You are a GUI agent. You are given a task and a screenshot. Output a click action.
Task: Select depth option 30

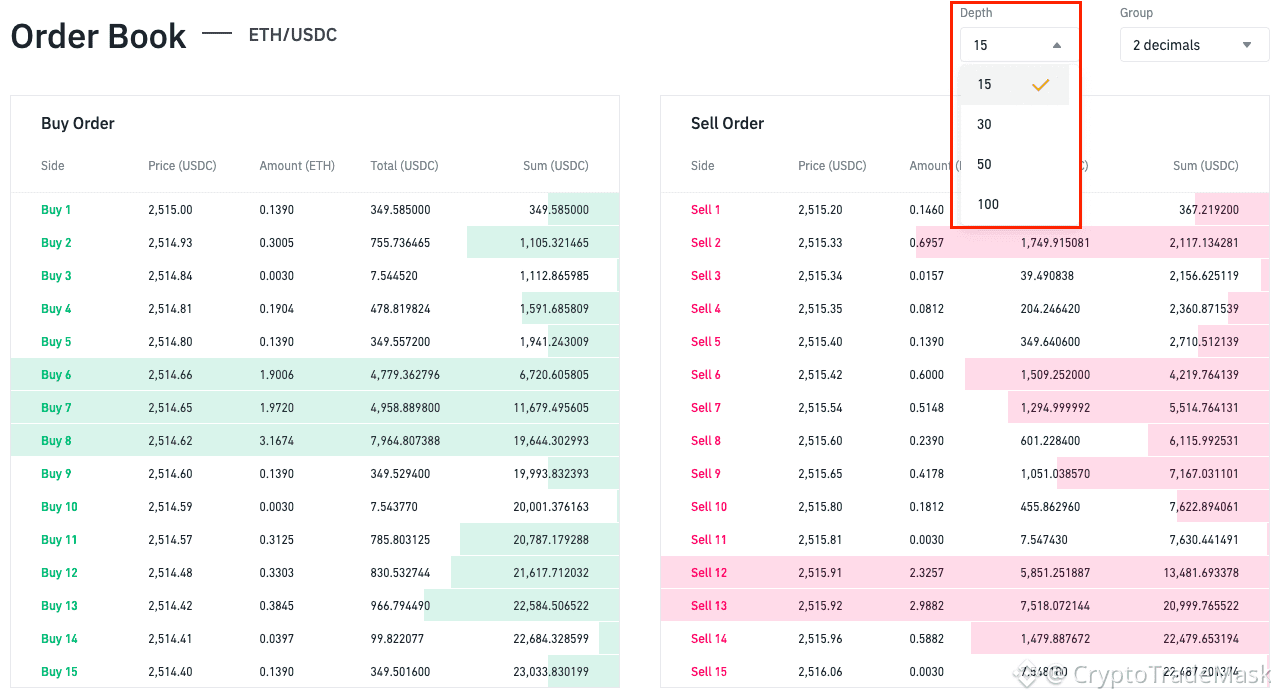[x=985, y=125]
